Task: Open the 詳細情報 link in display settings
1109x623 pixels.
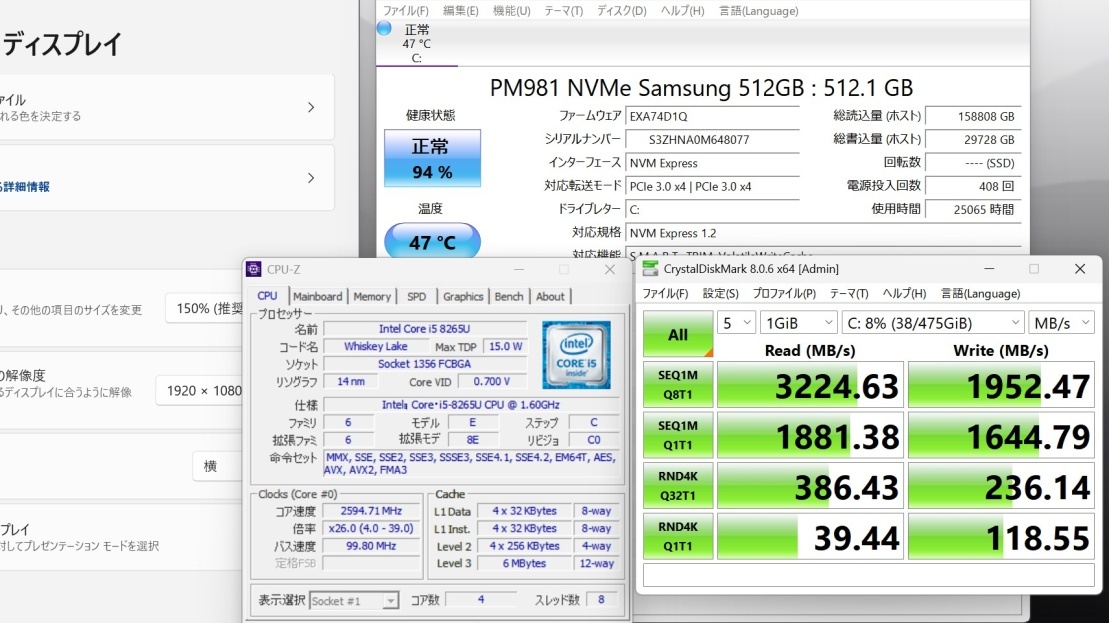Action: [26, 187]
